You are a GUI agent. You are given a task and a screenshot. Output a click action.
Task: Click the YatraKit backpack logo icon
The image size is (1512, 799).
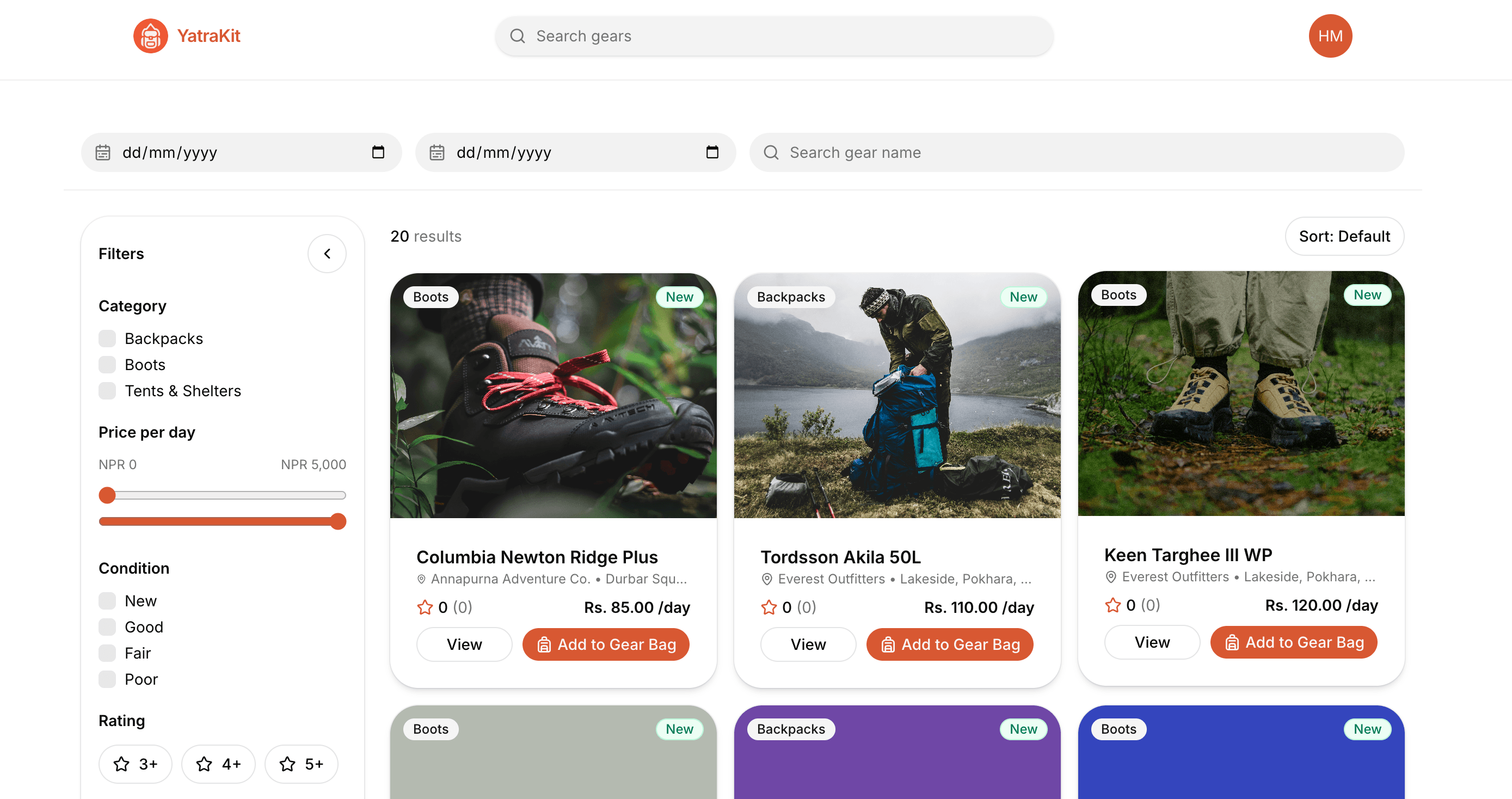point(150,36)
